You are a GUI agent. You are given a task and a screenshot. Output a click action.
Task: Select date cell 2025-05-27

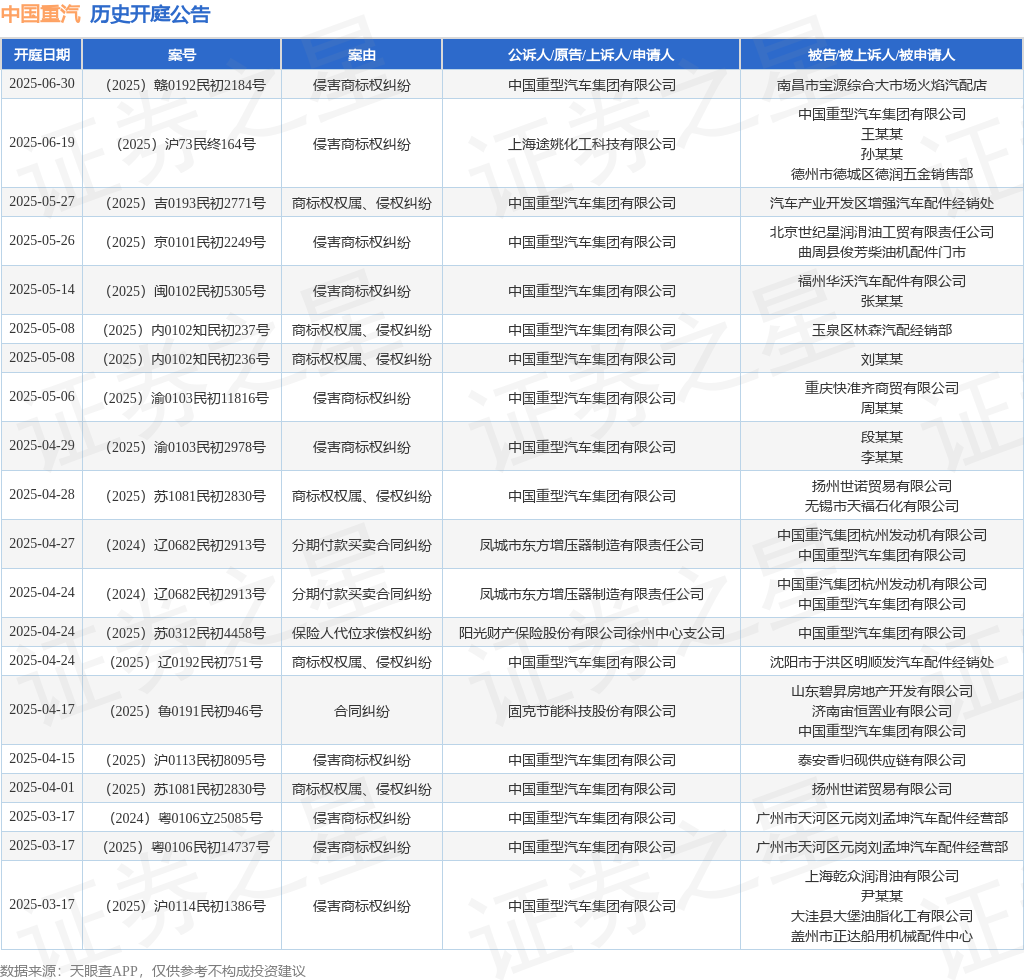42,201
